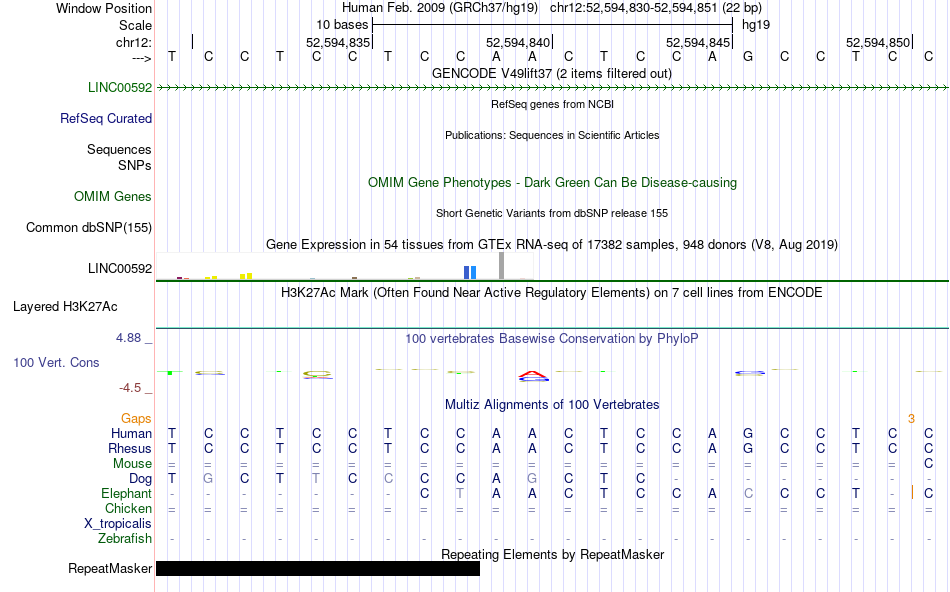Click the 100 Vert. Cons track label
Viewport: 950px width, 592px height.
(x=56, y=362)
